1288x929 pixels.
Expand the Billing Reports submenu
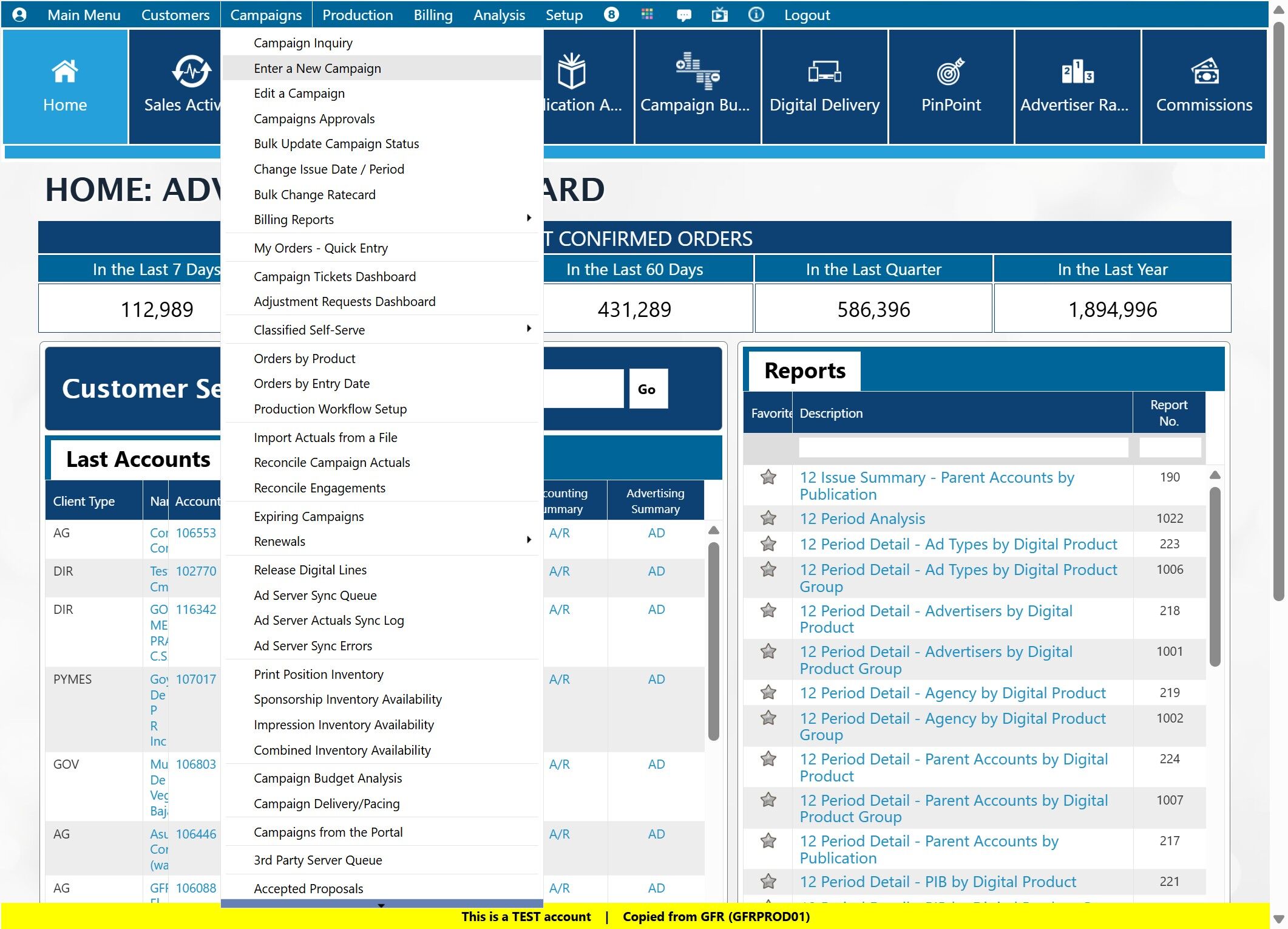pos(529,219)
